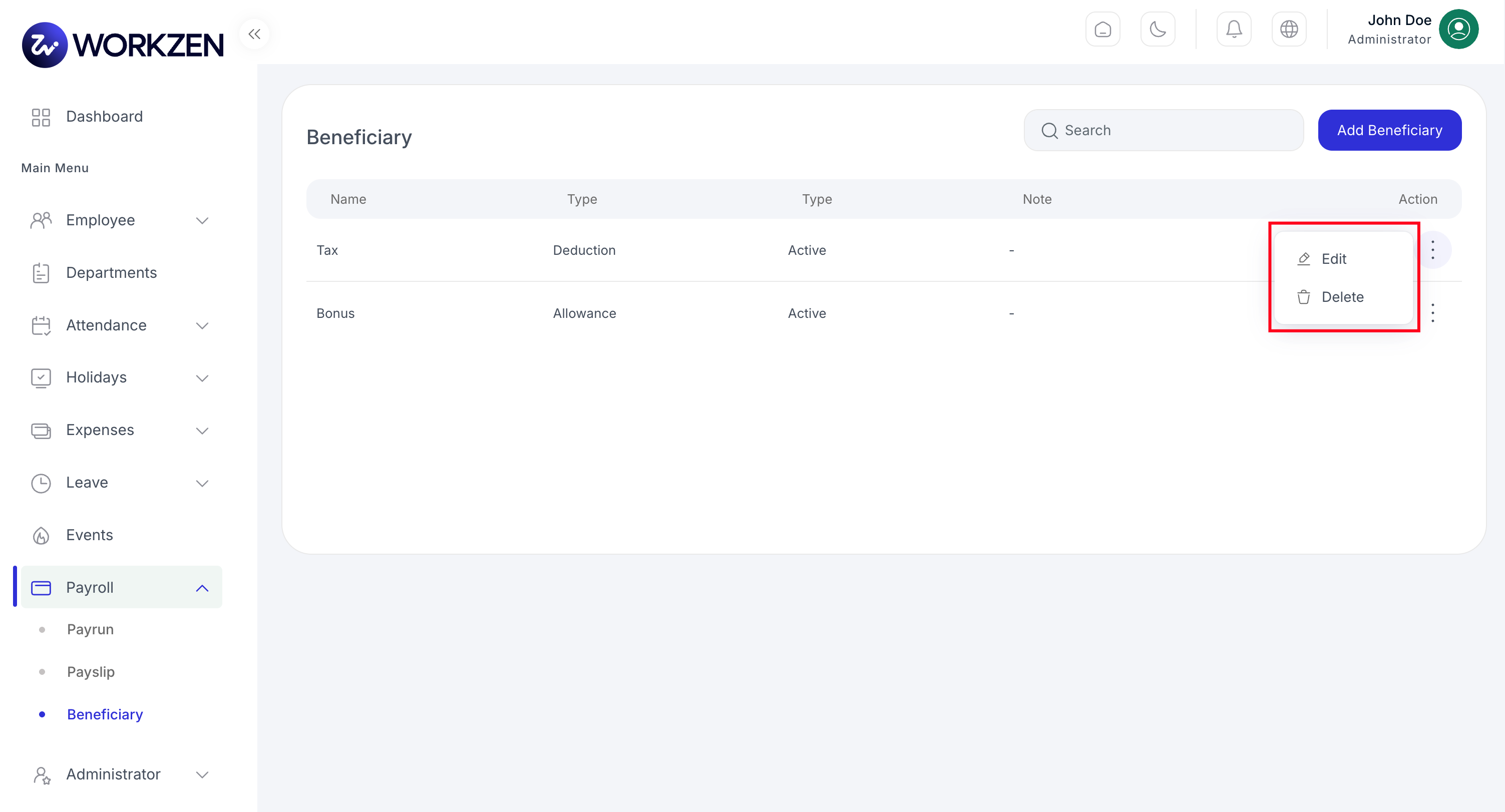The image size is (1505, 812).
Task: Expand the Expenses menu chevron
Action: pyautogui.click(x=202, y=431)
